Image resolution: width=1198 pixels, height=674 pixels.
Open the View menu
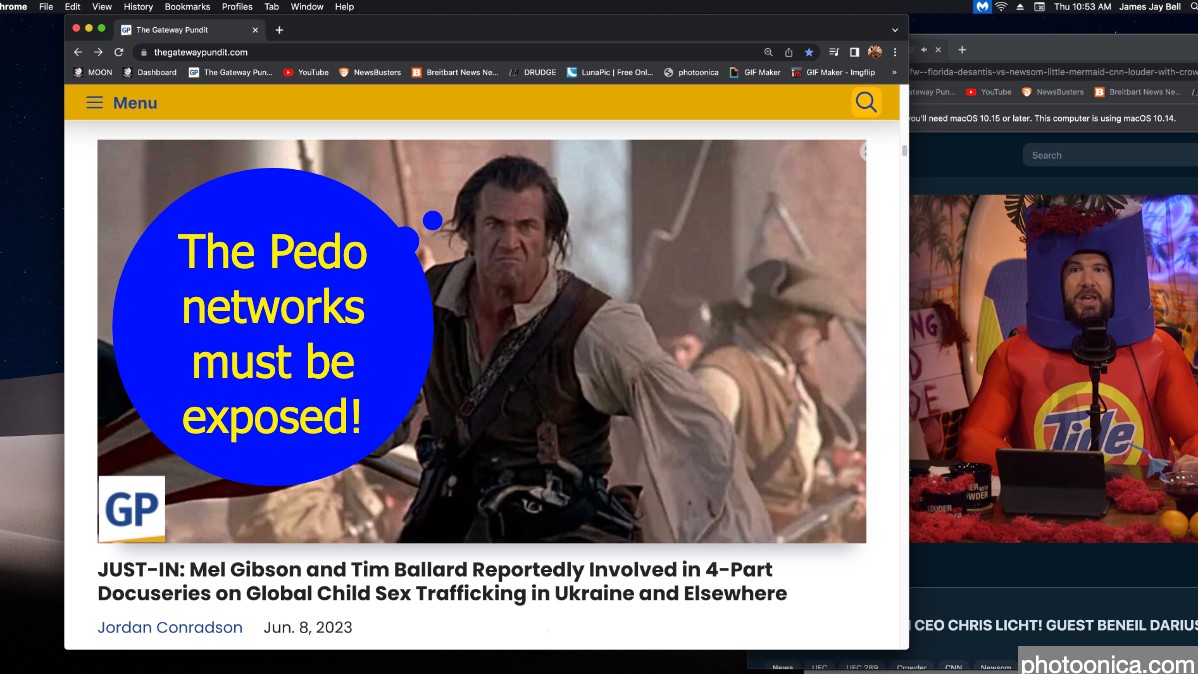102,7
